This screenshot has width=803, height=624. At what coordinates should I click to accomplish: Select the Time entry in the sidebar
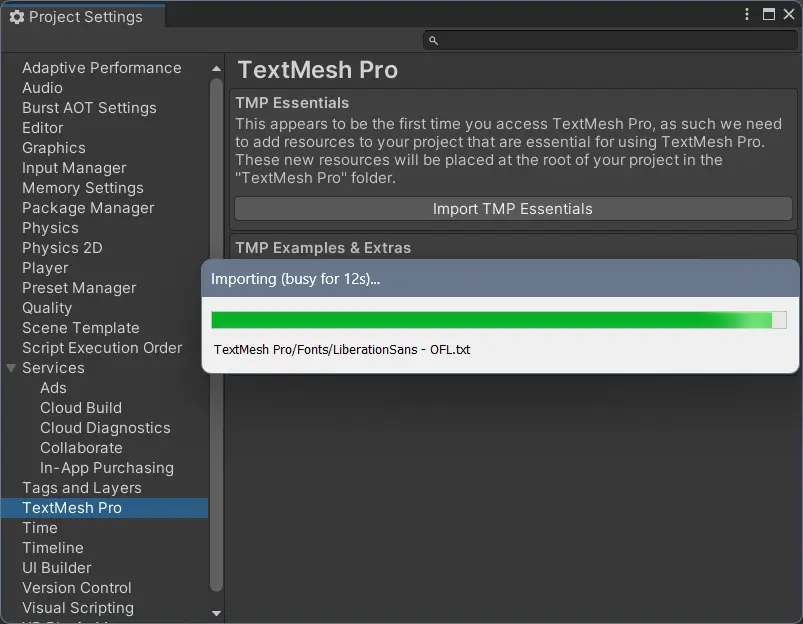coord(39,527)
